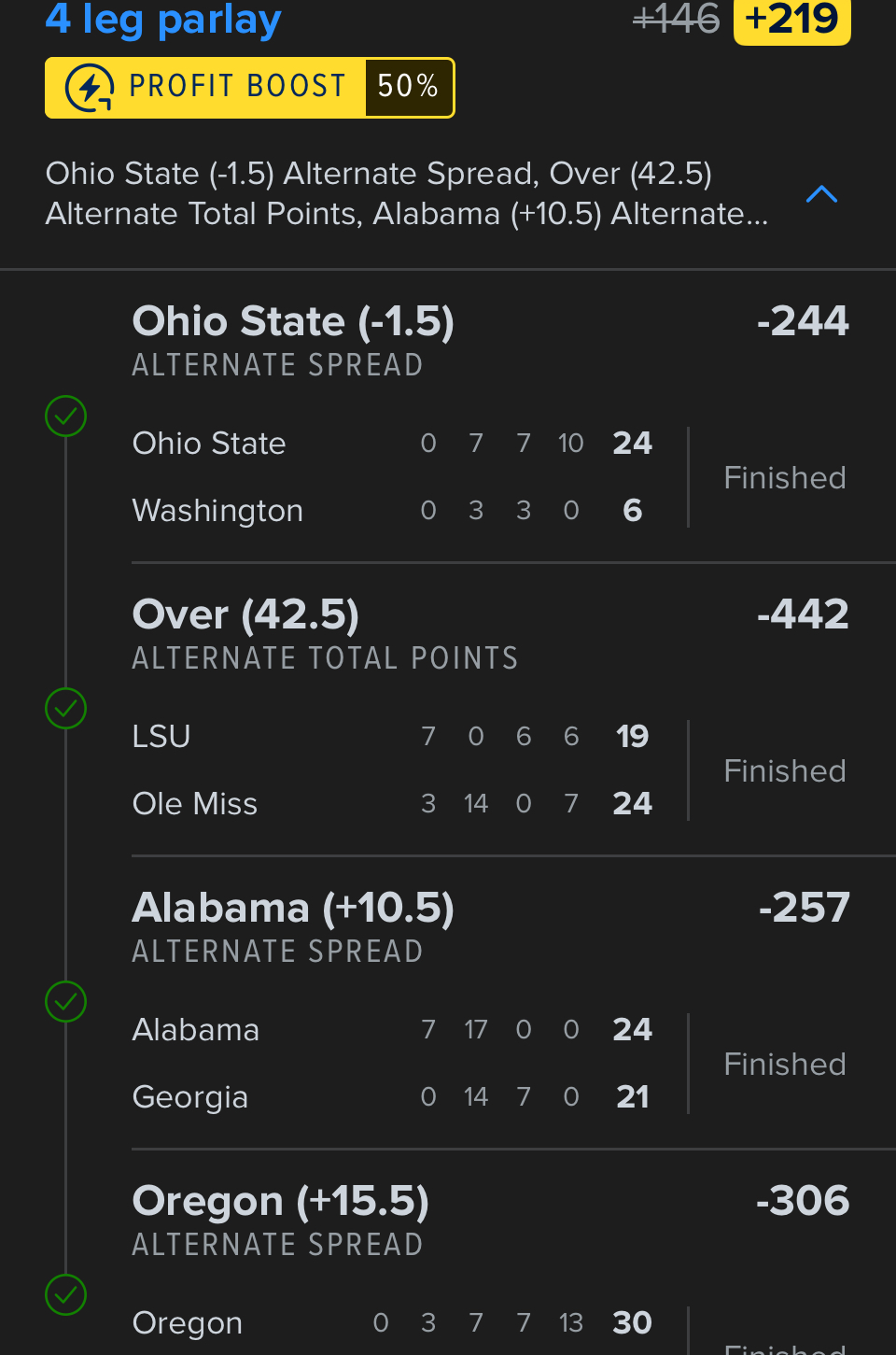Tap the 4 leg parlay title
Viewport: 896px width, 1355px height.
[163, 19]
